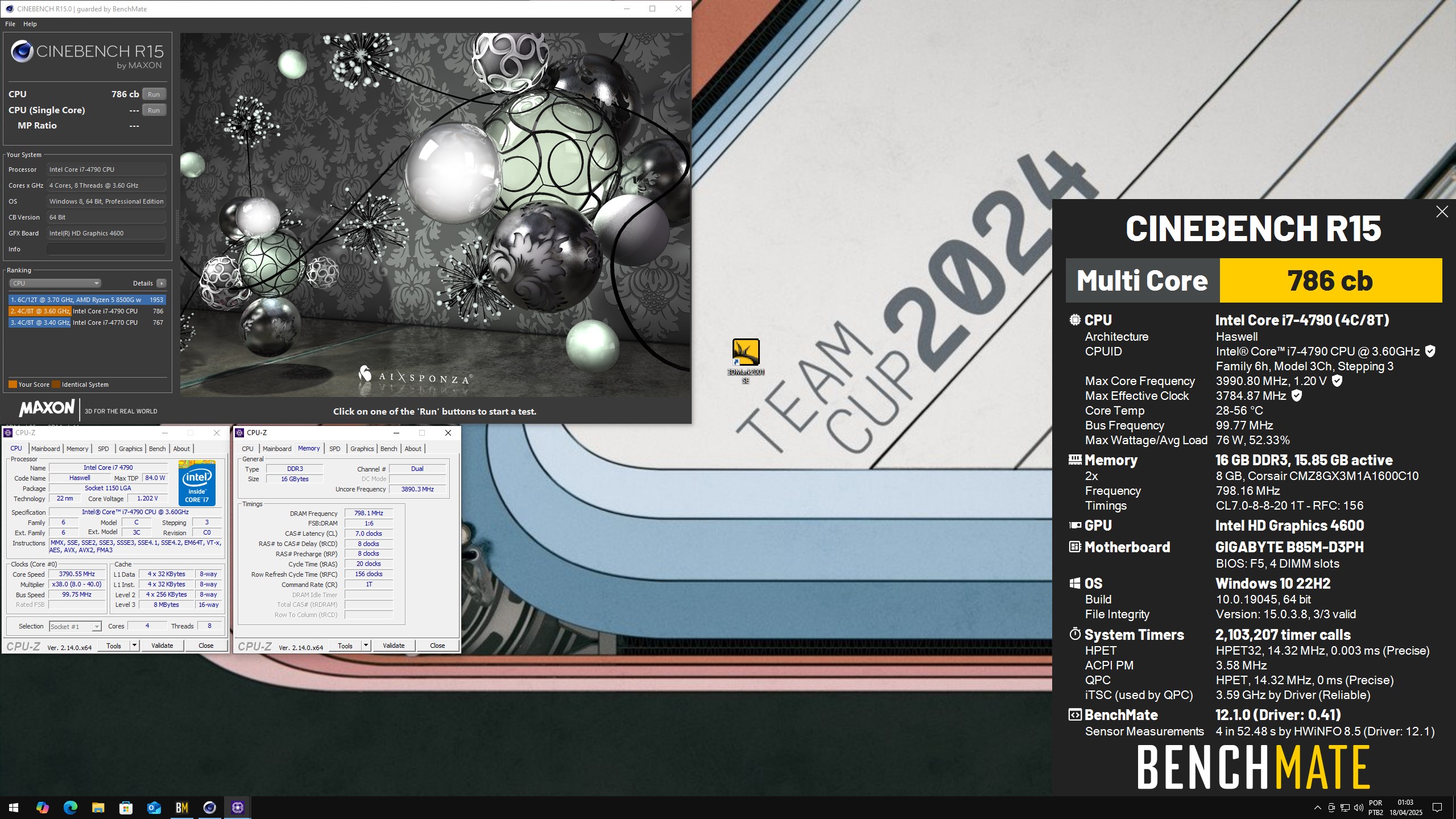The width and height of the screenshot is (1456, 819).
Task: Open the ranking CPU dropdown
Action: click(x=55, y=283)
